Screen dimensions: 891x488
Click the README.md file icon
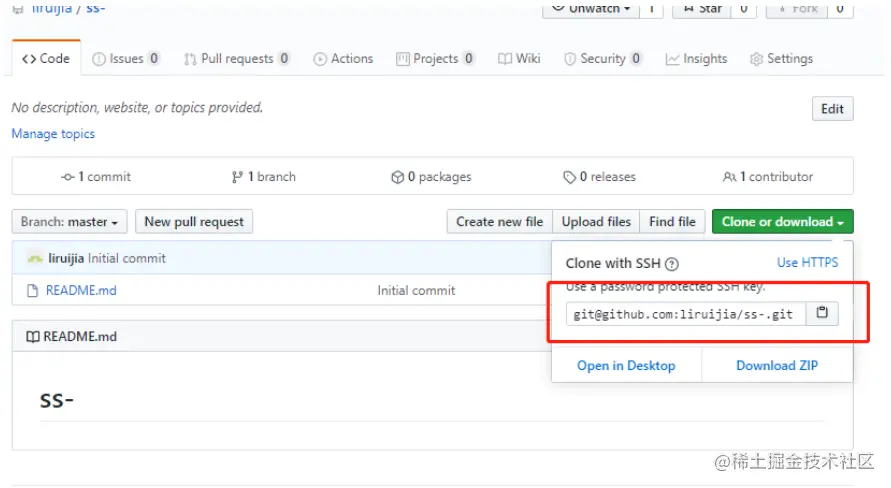[x=32, y=291]
